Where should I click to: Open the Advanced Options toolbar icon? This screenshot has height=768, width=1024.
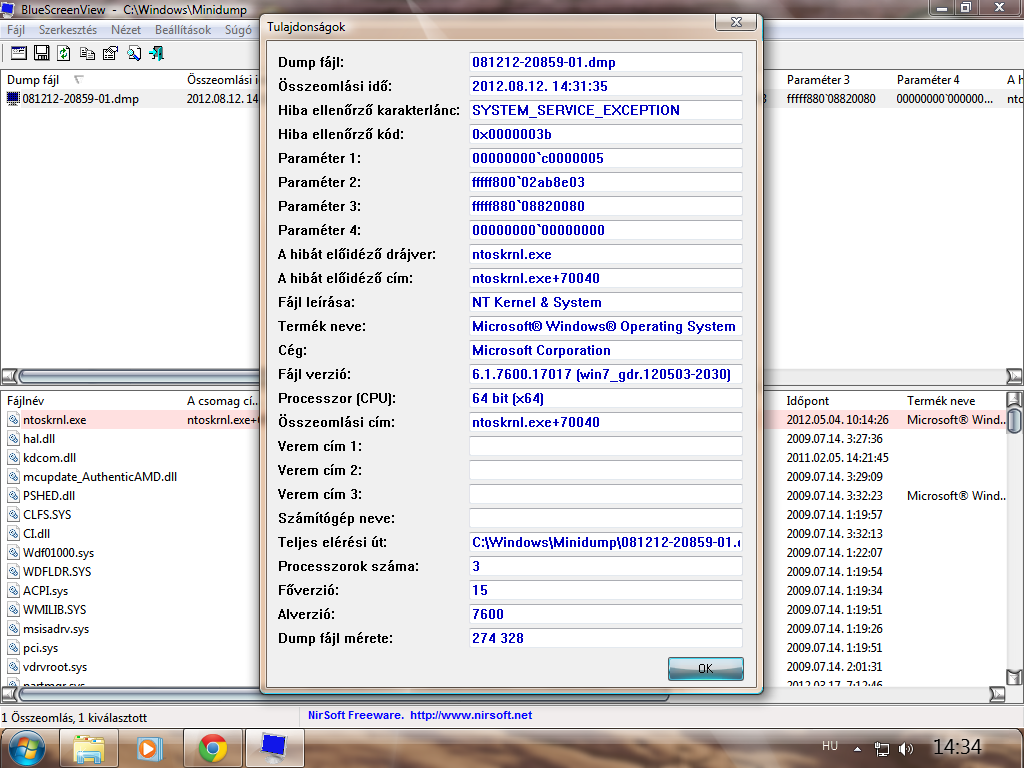[x=19, y=54]
